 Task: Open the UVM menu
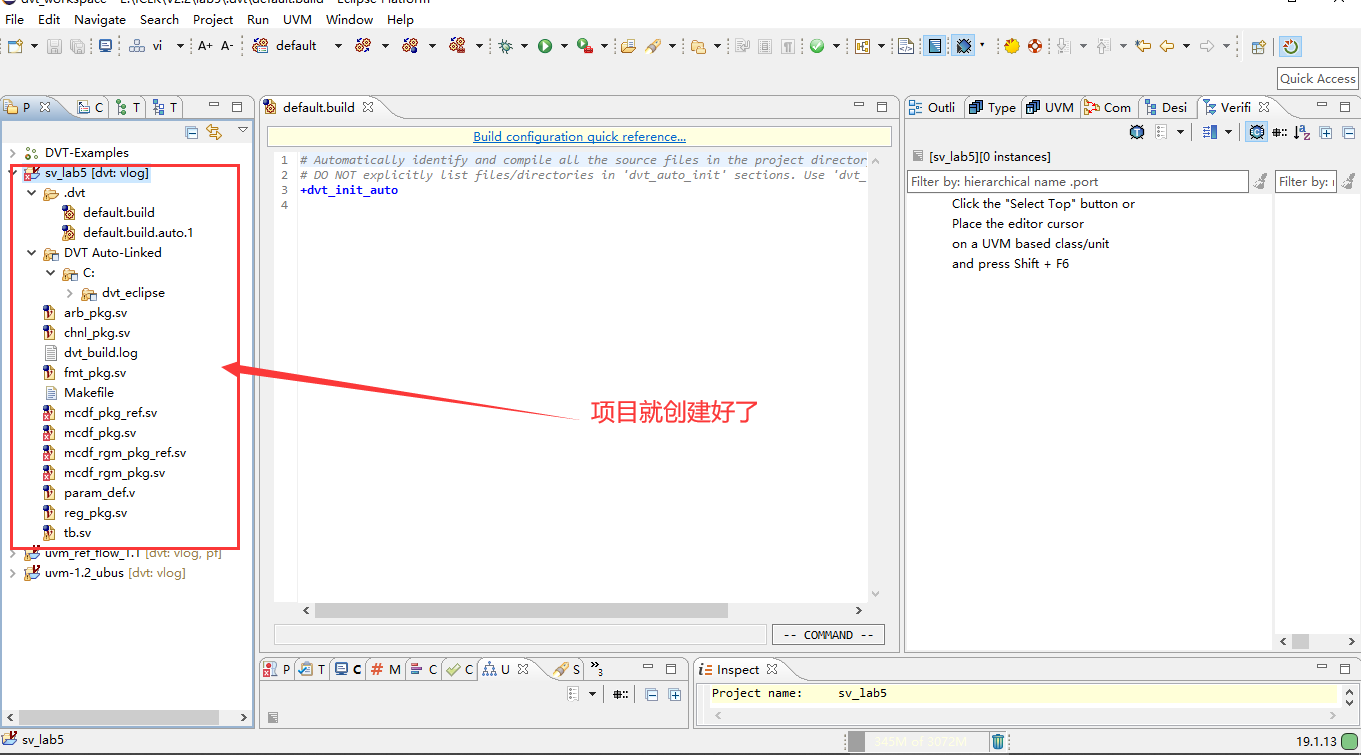pyautogui.click(x=297, y=19)
